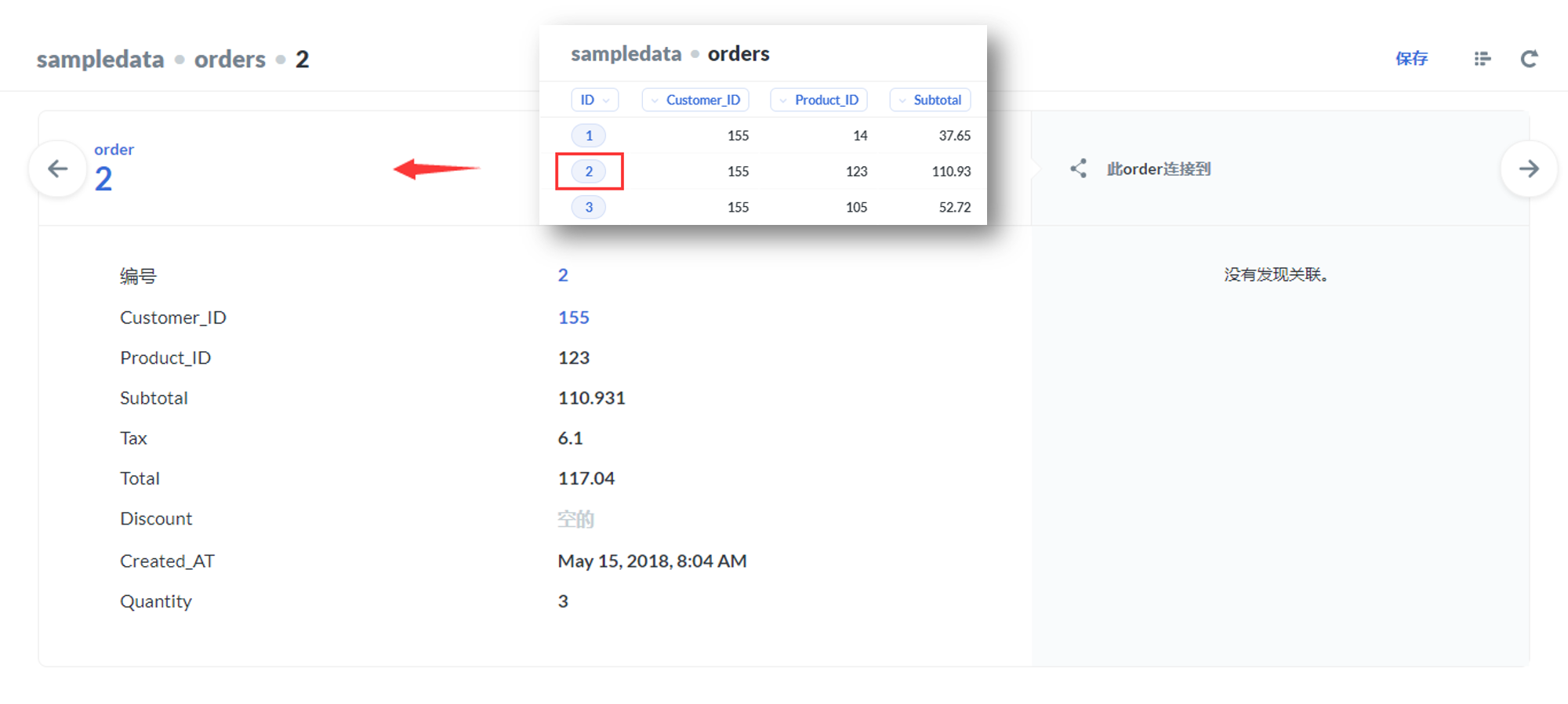Click the Subtotal value 110.931
Screen dimensions: 1568x704
pyautogui.click(x=591, y=398)
